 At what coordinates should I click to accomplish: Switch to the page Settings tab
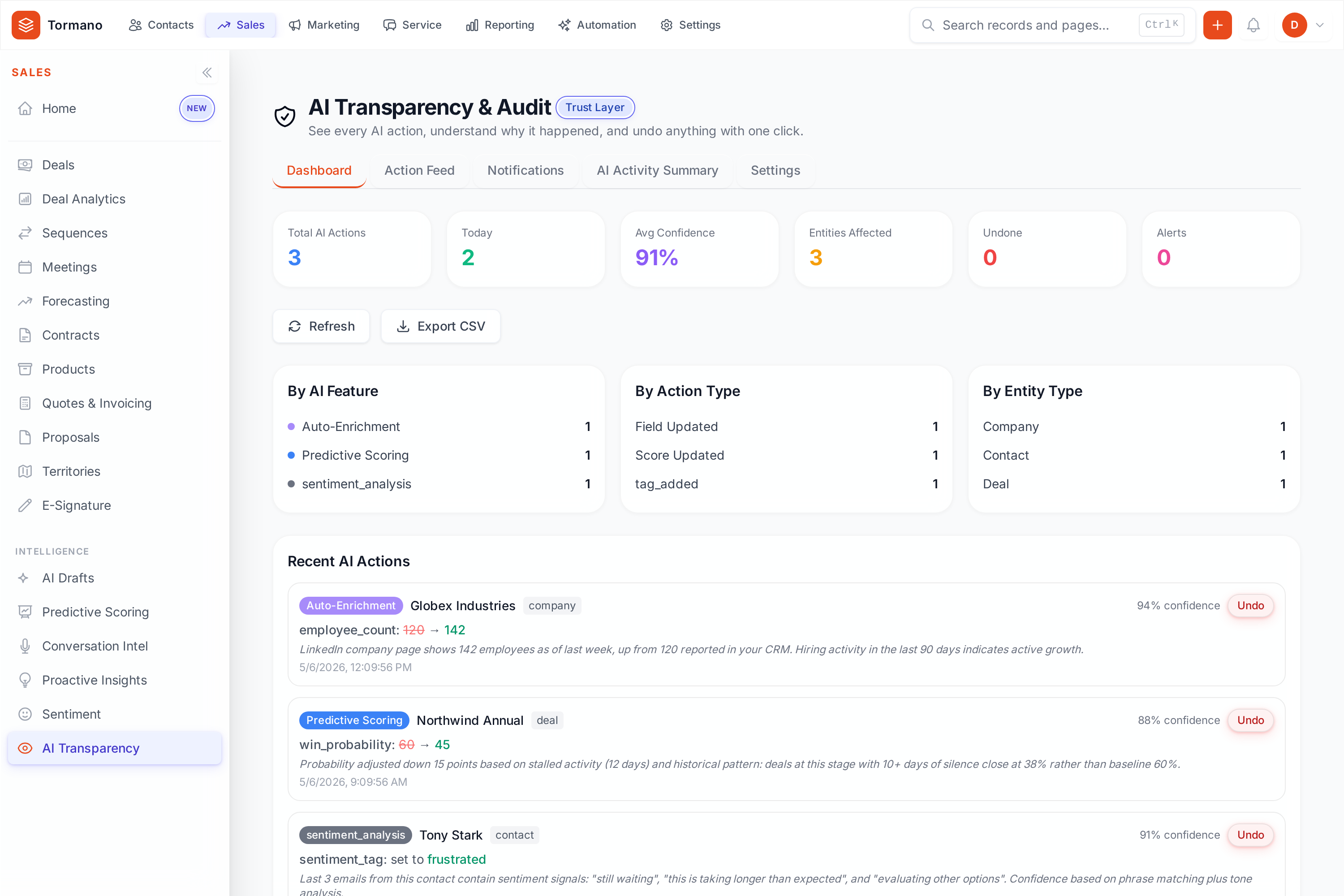(775, 170)
